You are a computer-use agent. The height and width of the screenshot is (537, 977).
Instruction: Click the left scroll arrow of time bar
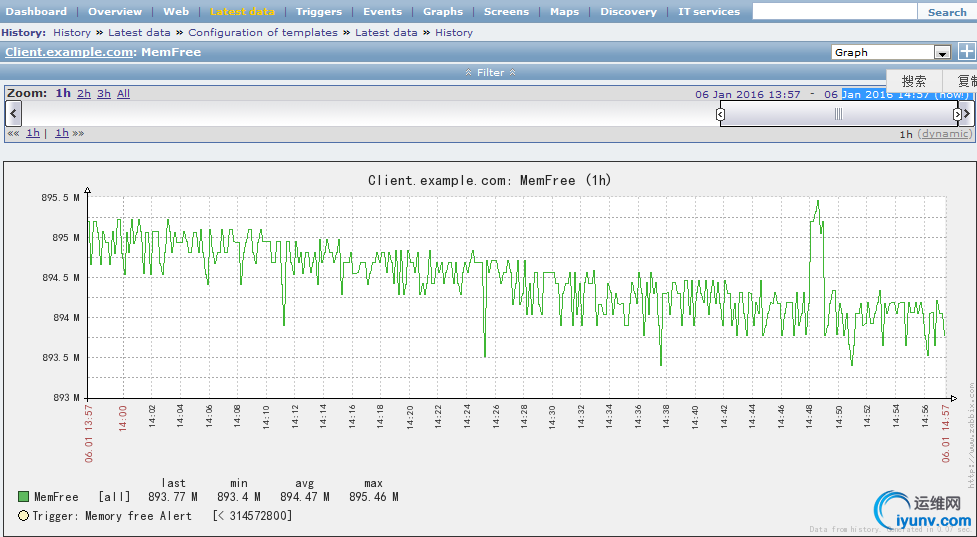13,113
